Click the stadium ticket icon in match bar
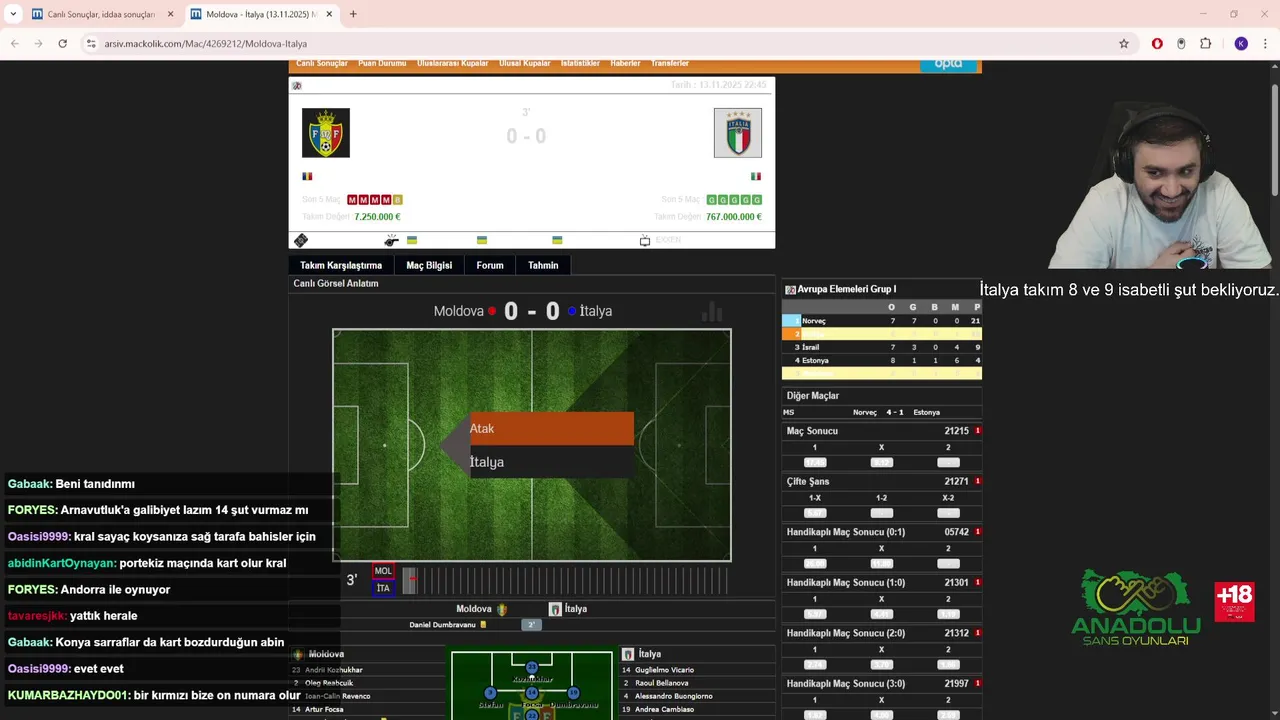1280x720 pixels. 300,241
